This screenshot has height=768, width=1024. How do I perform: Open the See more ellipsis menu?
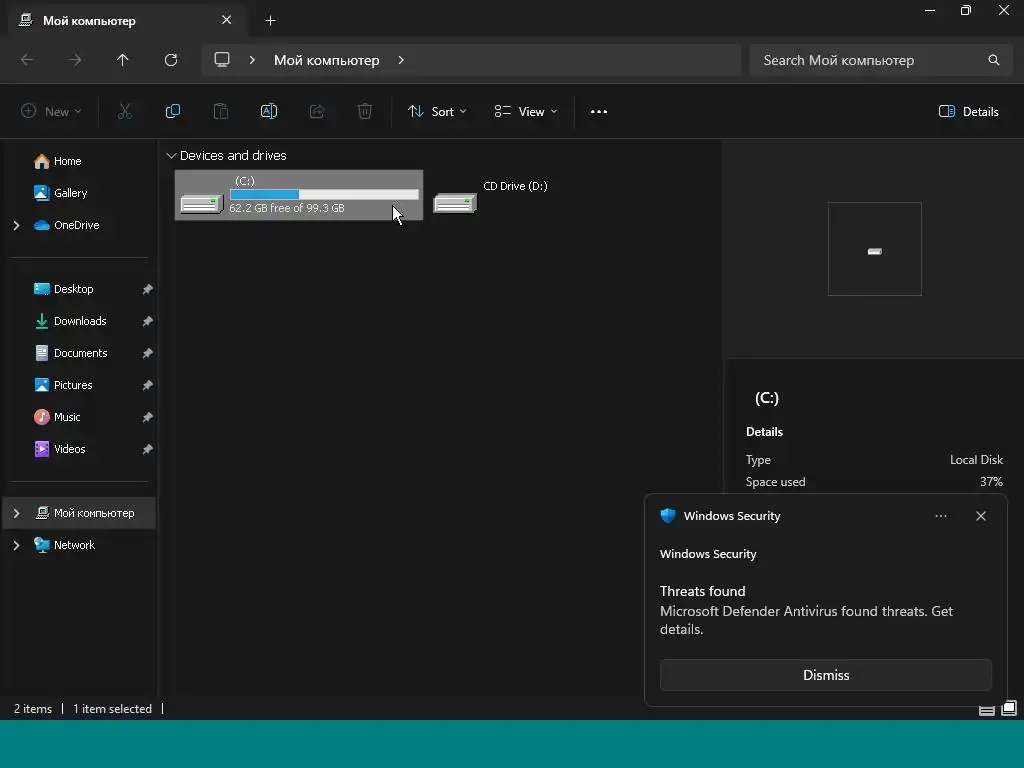point(599,112)
